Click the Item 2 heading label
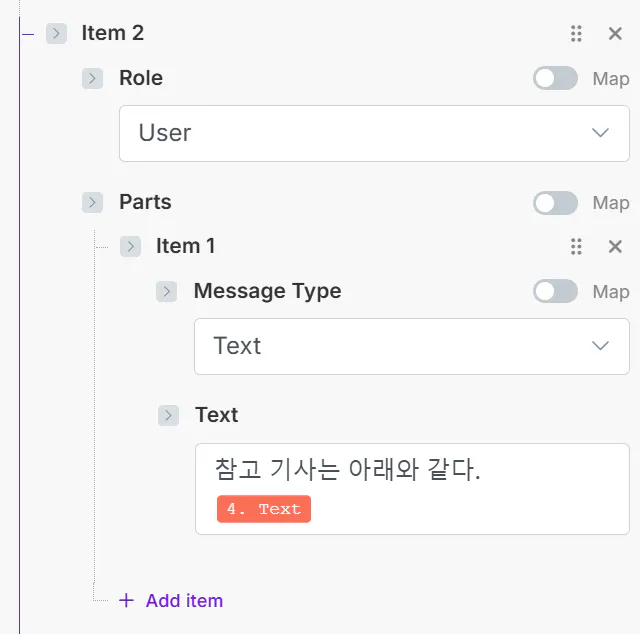Image resolution: width=640 pixels, height=634 pixels. (x=112, y=33)
